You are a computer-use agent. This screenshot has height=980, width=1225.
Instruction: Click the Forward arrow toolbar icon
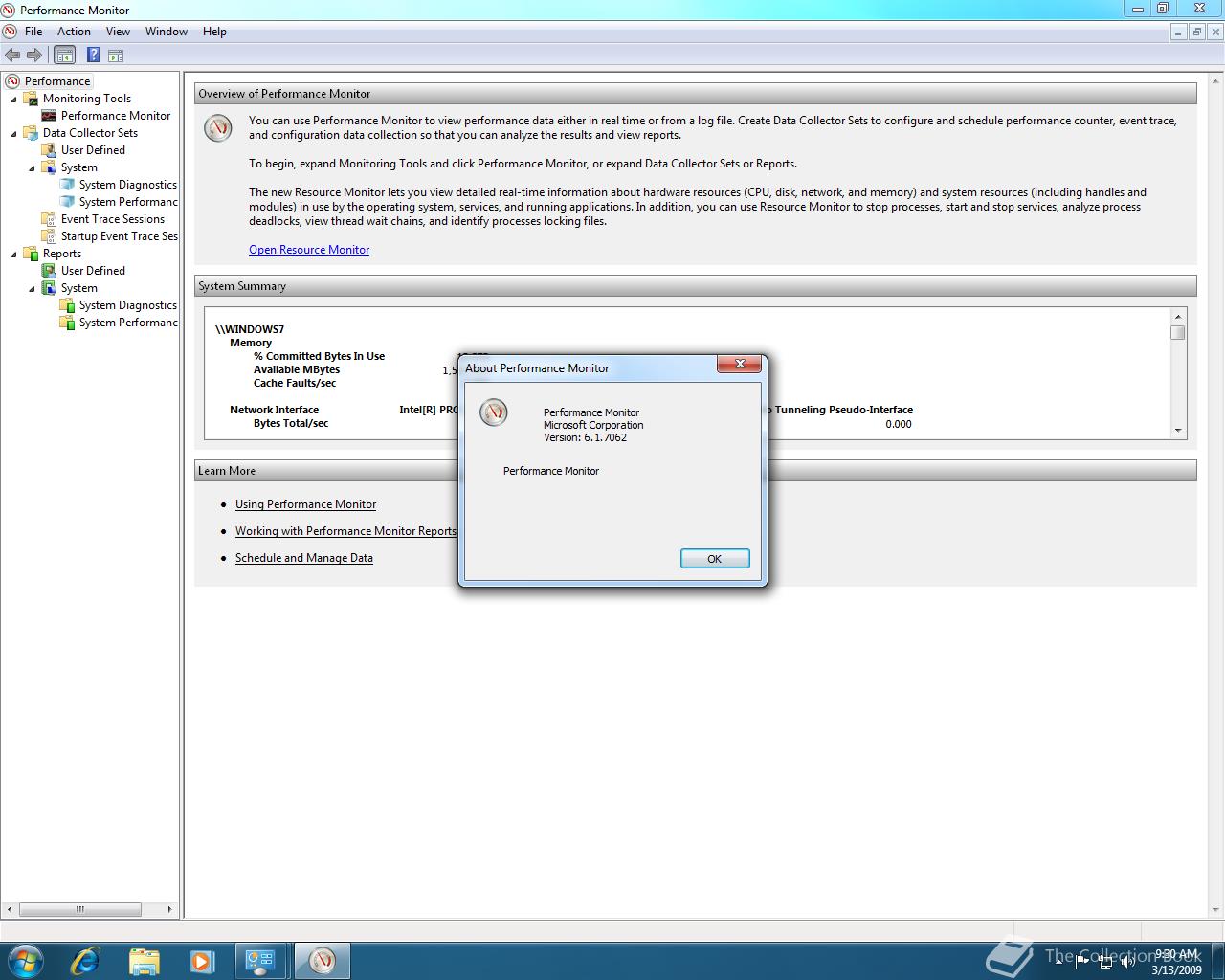pyautogui.click(x=34, y=56)
